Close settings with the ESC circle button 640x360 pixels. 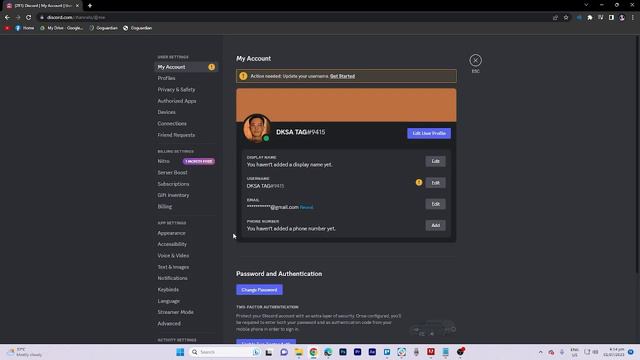475,60
